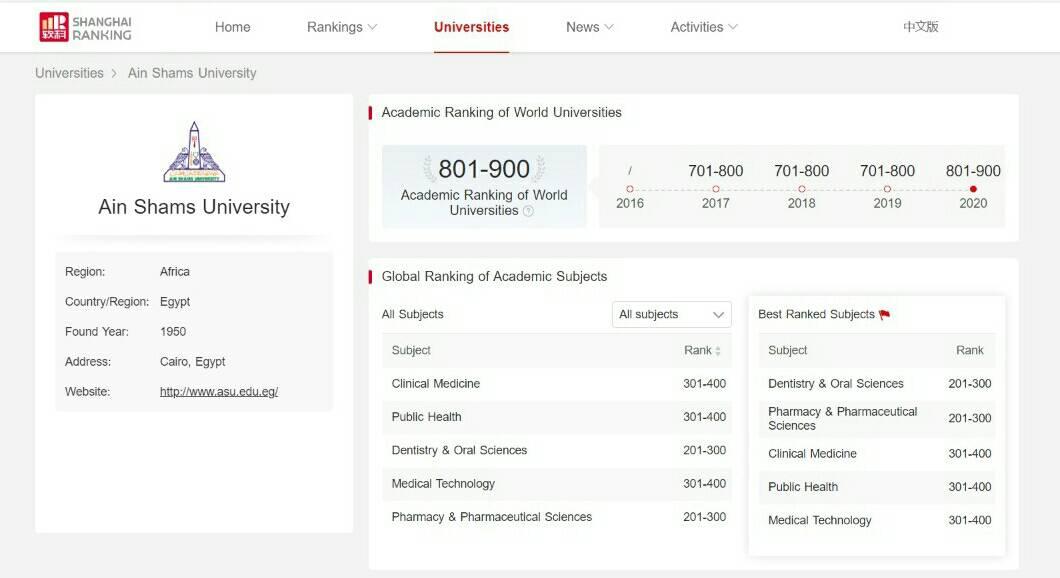Select the 2018 ranking timeline dot
Screen dimensions: 1060x578
pyautogui.click(x=801, y=189)
